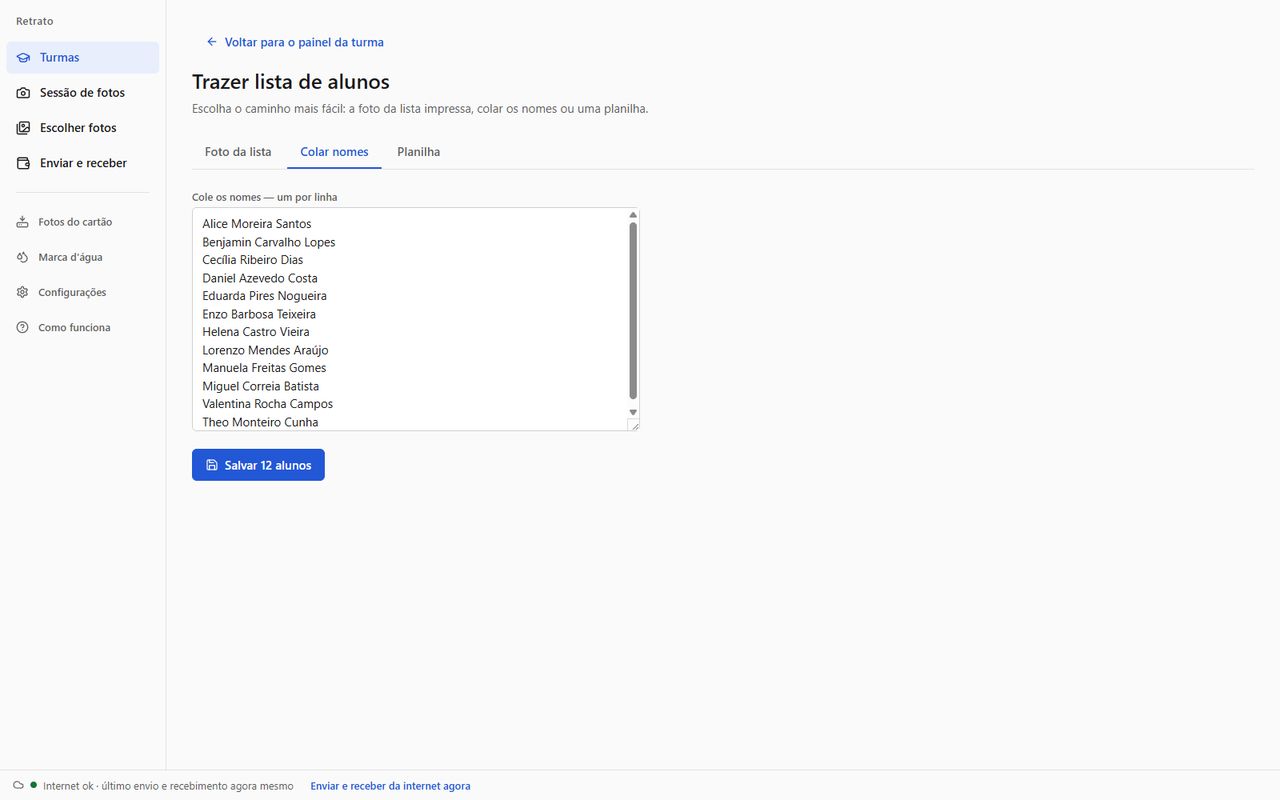Switch to the Foto da lista tab
The width and height of the screenshot is (1280, 800).
(x=238, y=152)
